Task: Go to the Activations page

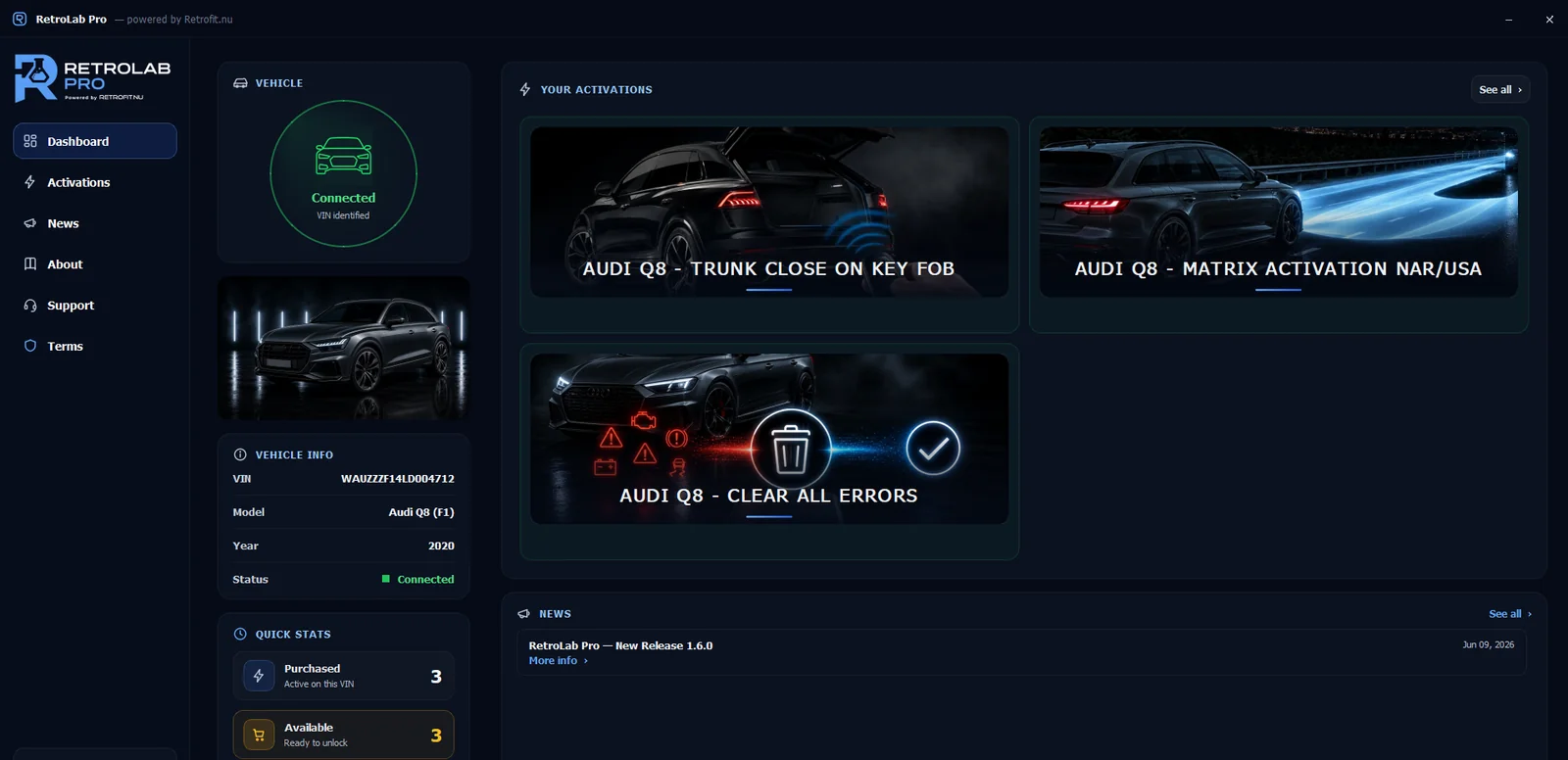Action: 95,182
